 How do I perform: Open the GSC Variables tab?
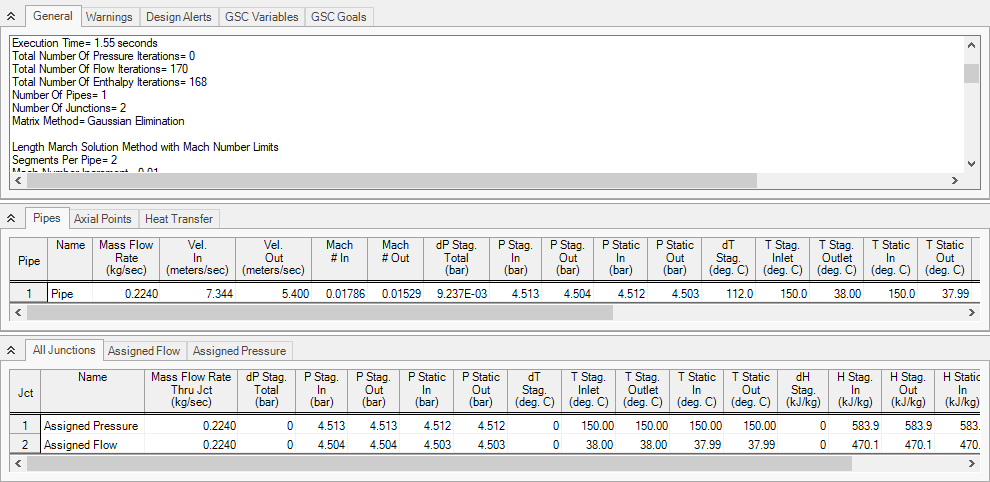(261, 17)
